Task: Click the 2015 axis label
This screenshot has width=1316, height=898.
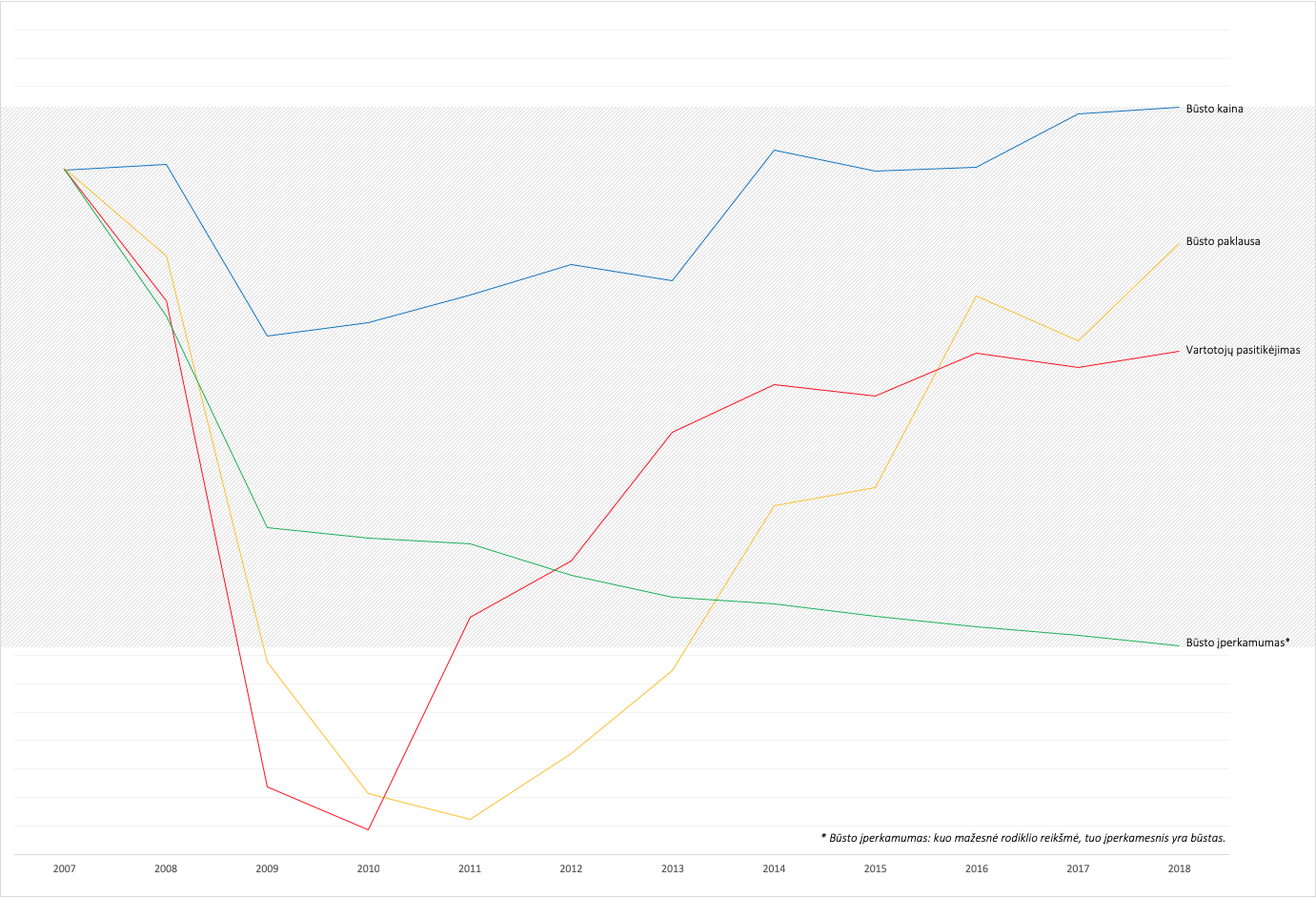Action: (x=875, y=868)
